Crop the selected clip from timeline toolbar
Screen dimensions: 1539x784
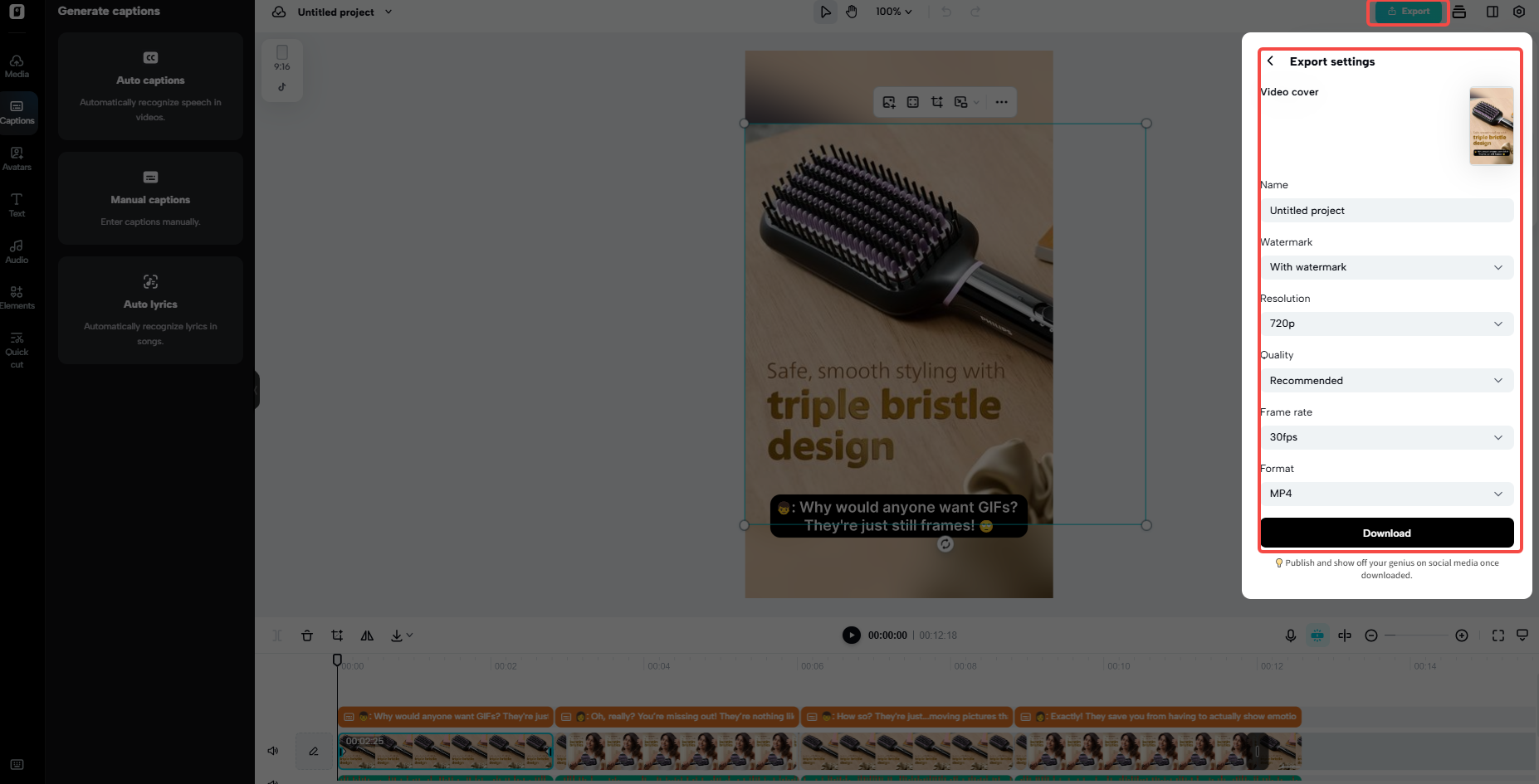coord(337,635)
